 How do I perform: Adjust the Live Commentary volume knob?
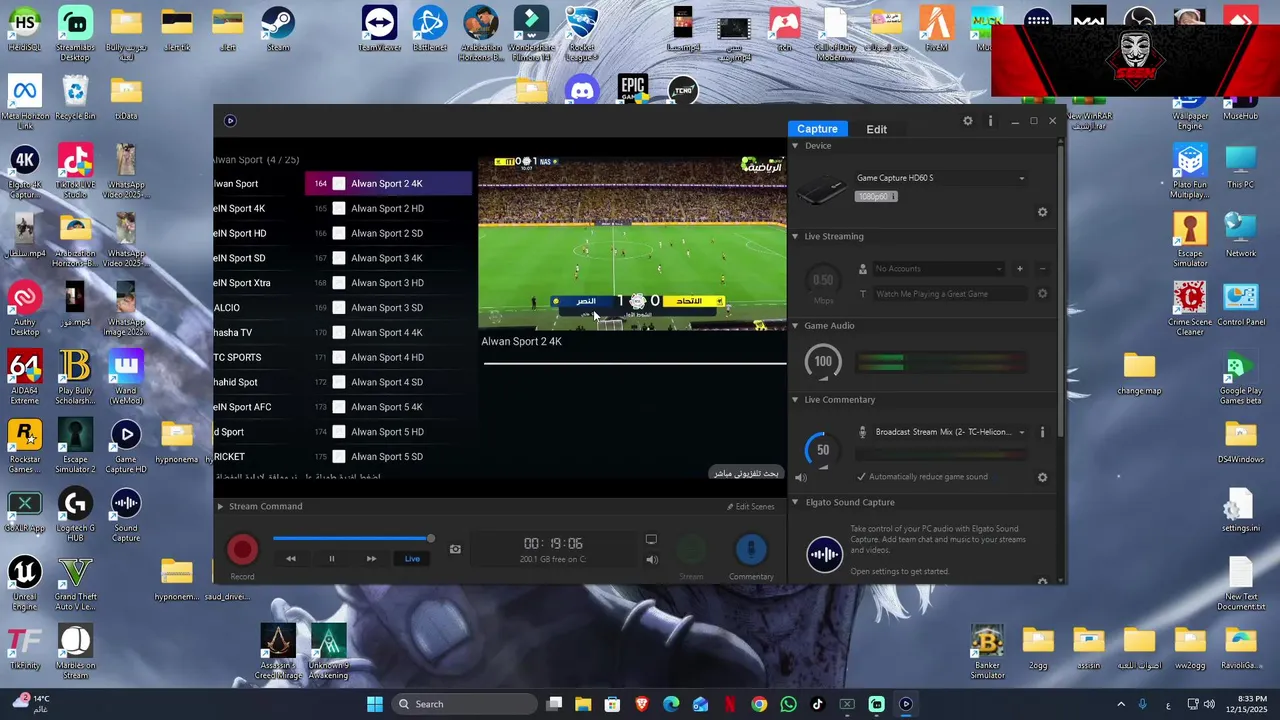823,450
